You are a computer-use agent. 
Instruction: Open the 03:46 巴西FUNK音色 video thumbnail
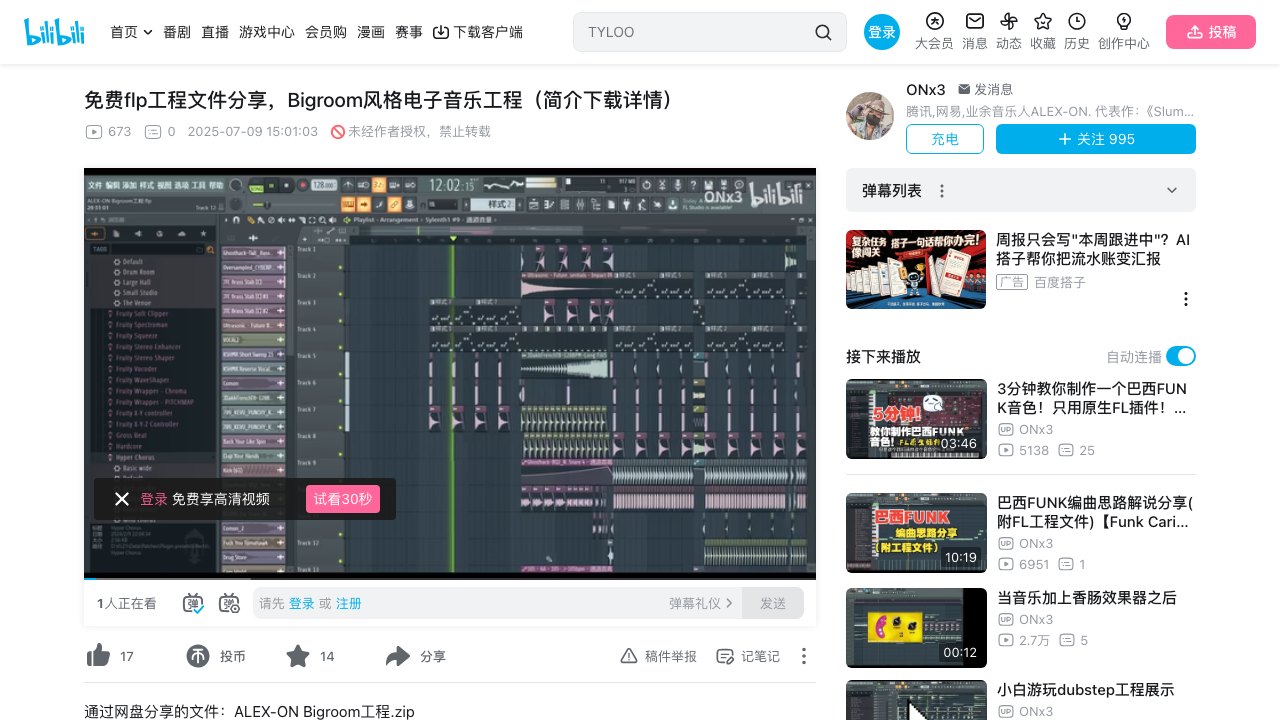[916, 419]
